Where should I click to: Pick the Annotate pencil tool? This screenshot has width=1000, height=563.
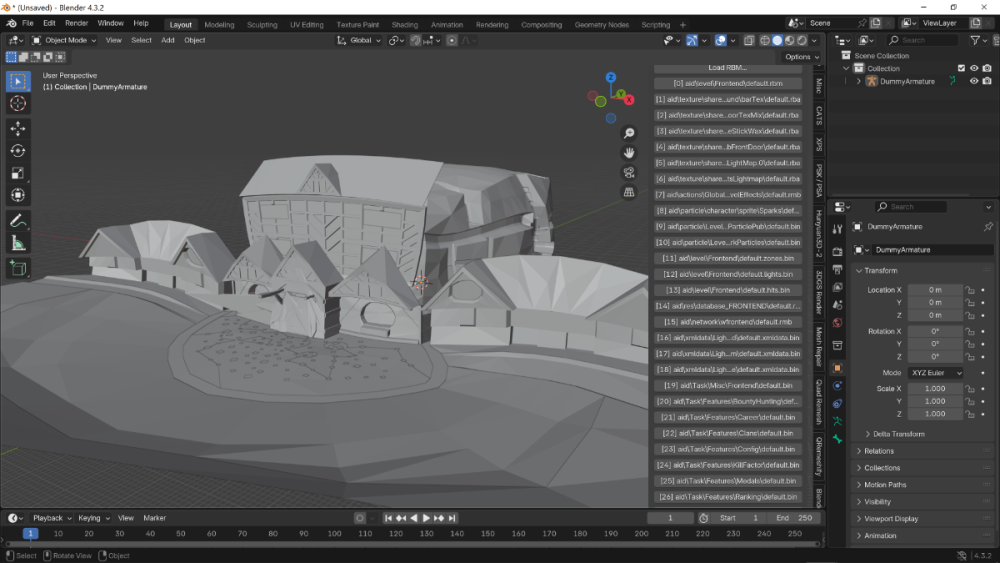pos(18,221)
